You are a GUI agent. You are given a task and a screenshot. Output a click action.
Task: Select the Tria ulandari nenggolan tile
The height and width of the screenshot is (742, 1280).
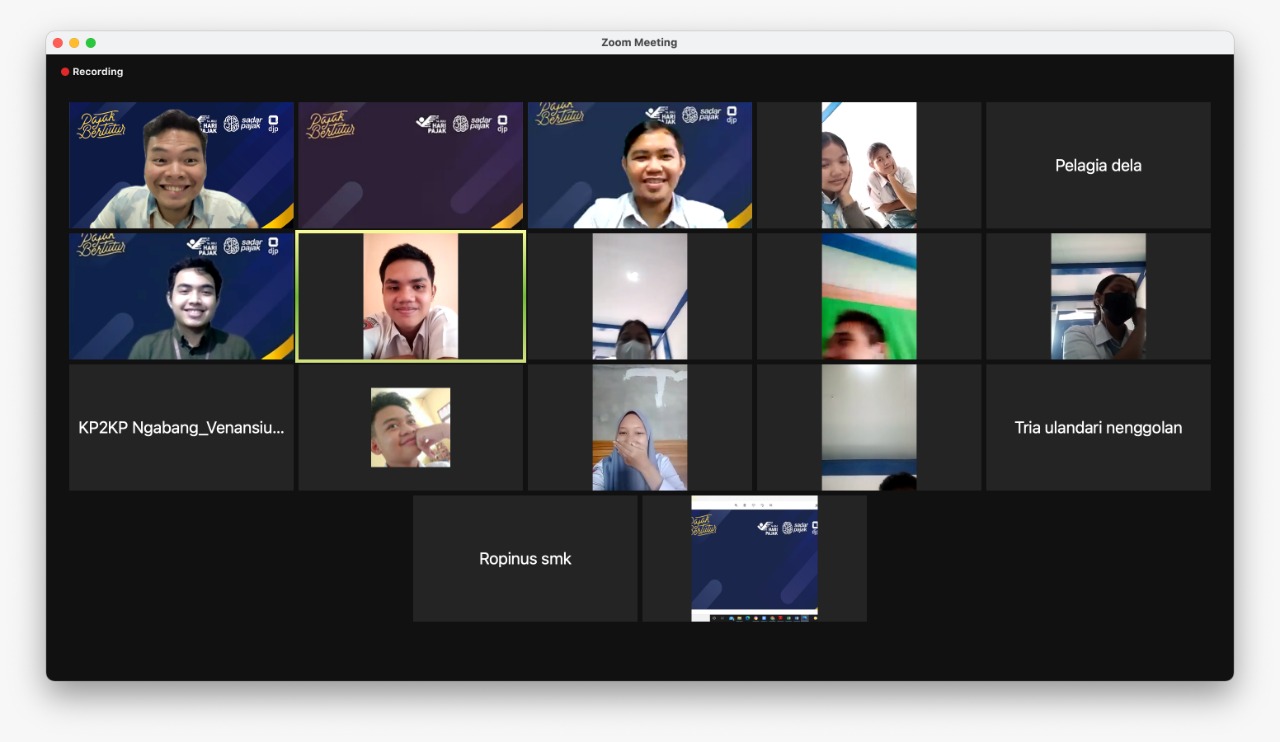coord(1098,427)
